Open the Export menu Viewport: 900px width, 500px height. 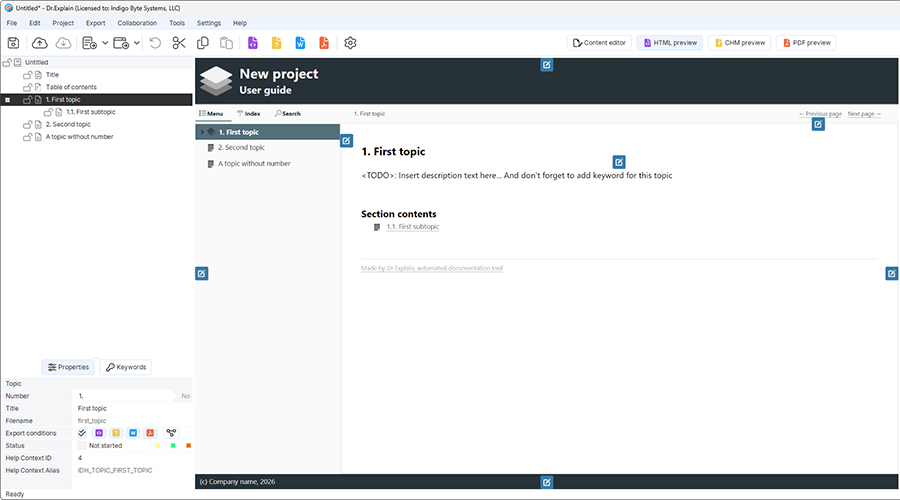click(x=95, y=23)
